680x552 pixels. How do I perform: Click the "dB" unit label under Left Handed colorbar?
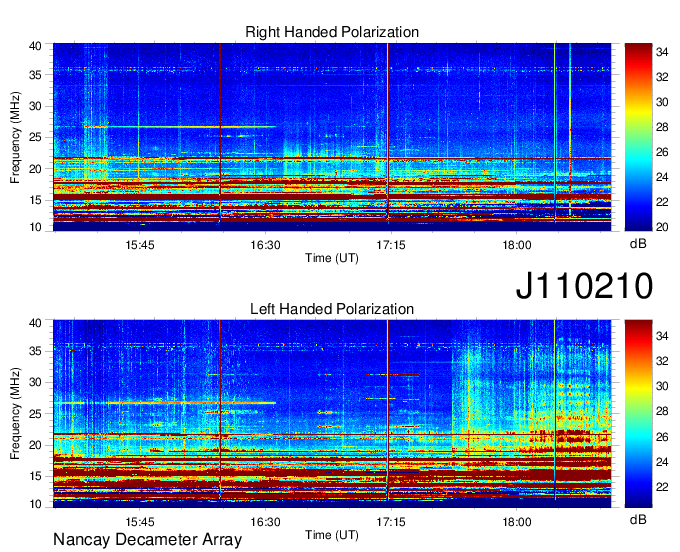(638, 519)
